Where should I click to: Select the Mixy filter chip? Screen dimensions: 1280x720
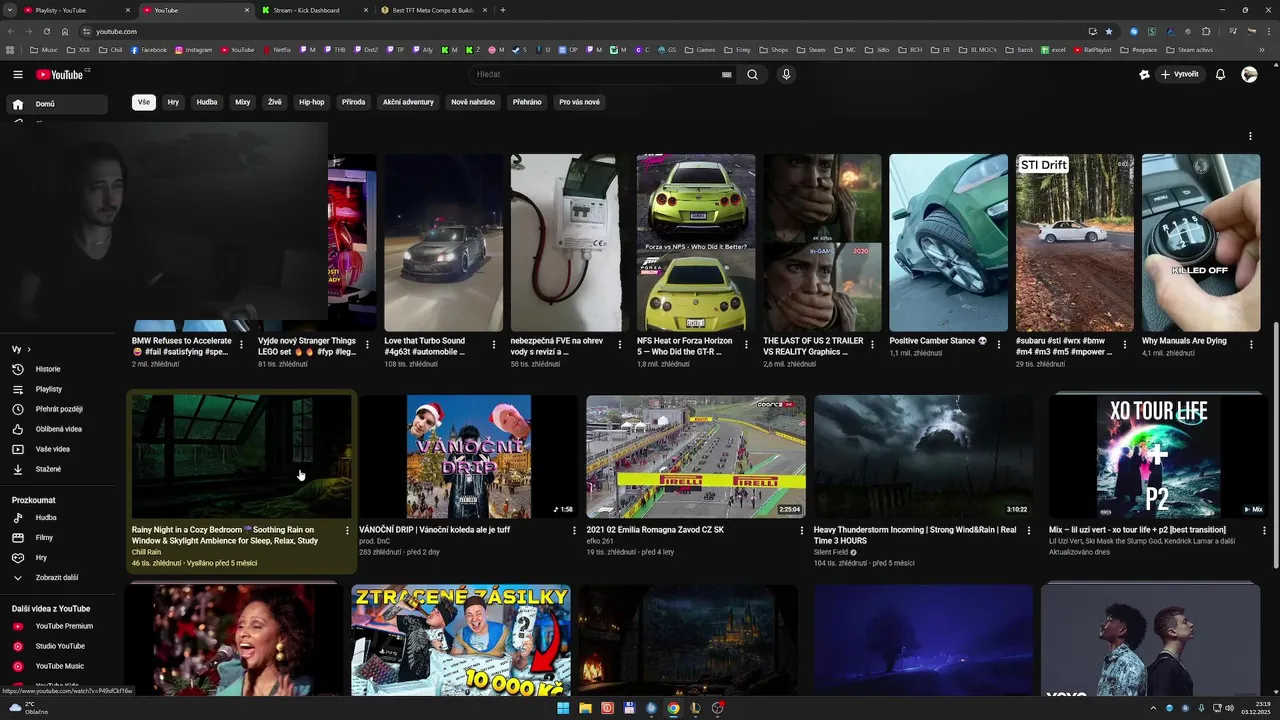pyautogui.click(x=243, y=102)
